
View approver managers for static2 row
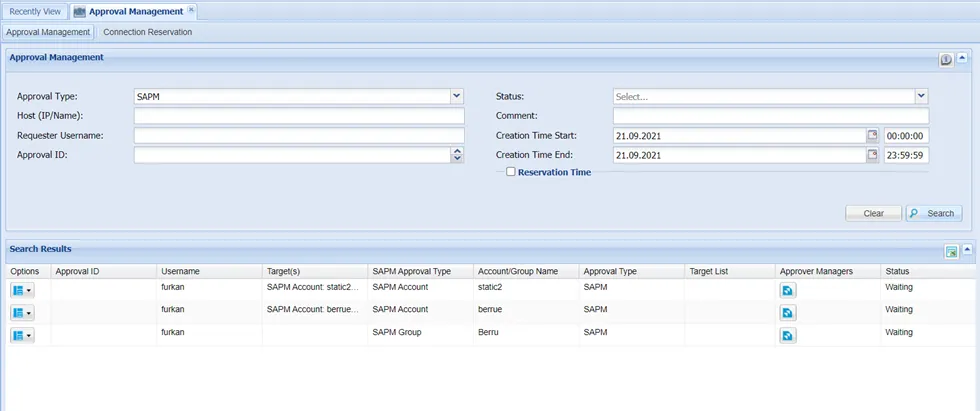point(788,290)
